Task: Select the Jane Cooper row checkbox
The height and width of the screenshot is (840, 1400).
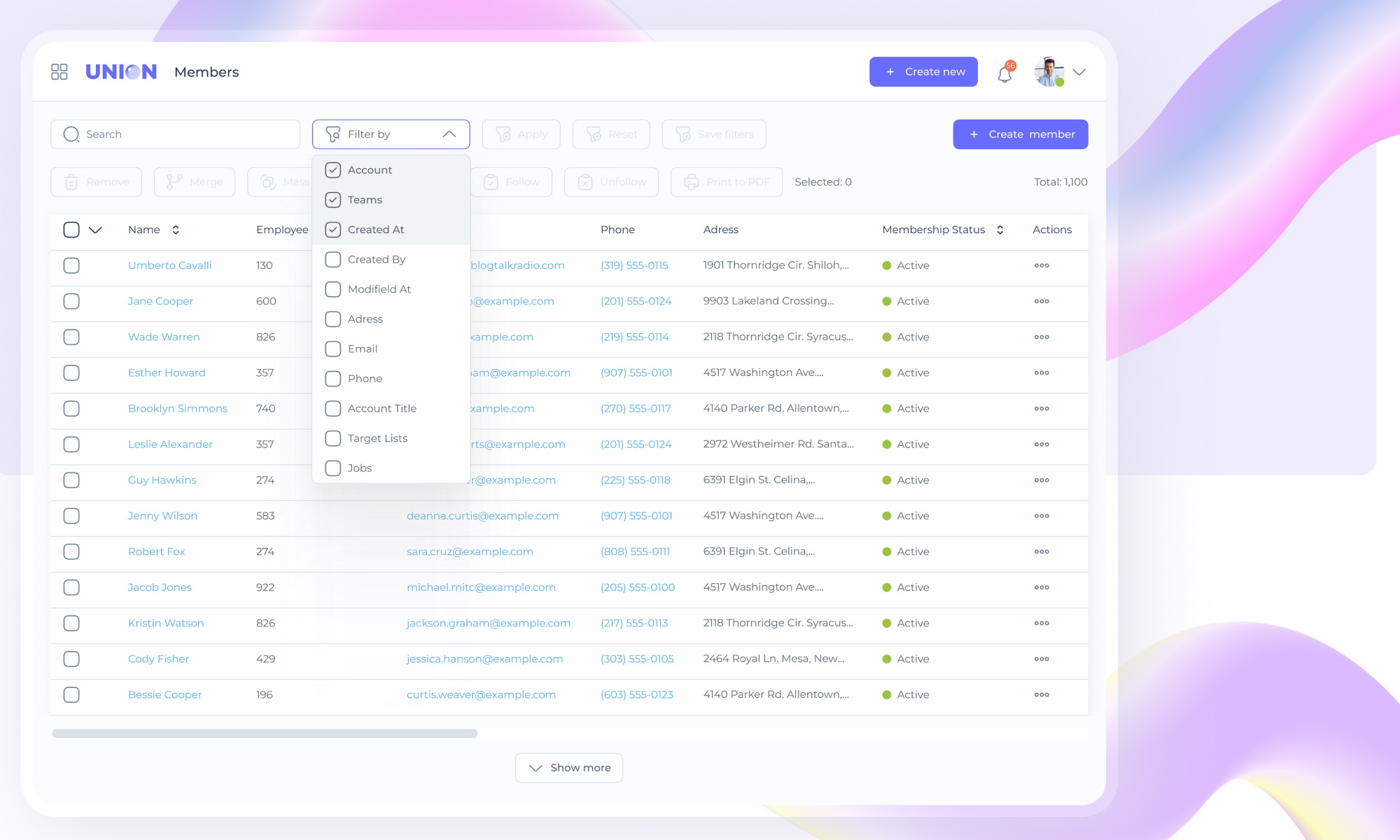Action: click(71, 301)
